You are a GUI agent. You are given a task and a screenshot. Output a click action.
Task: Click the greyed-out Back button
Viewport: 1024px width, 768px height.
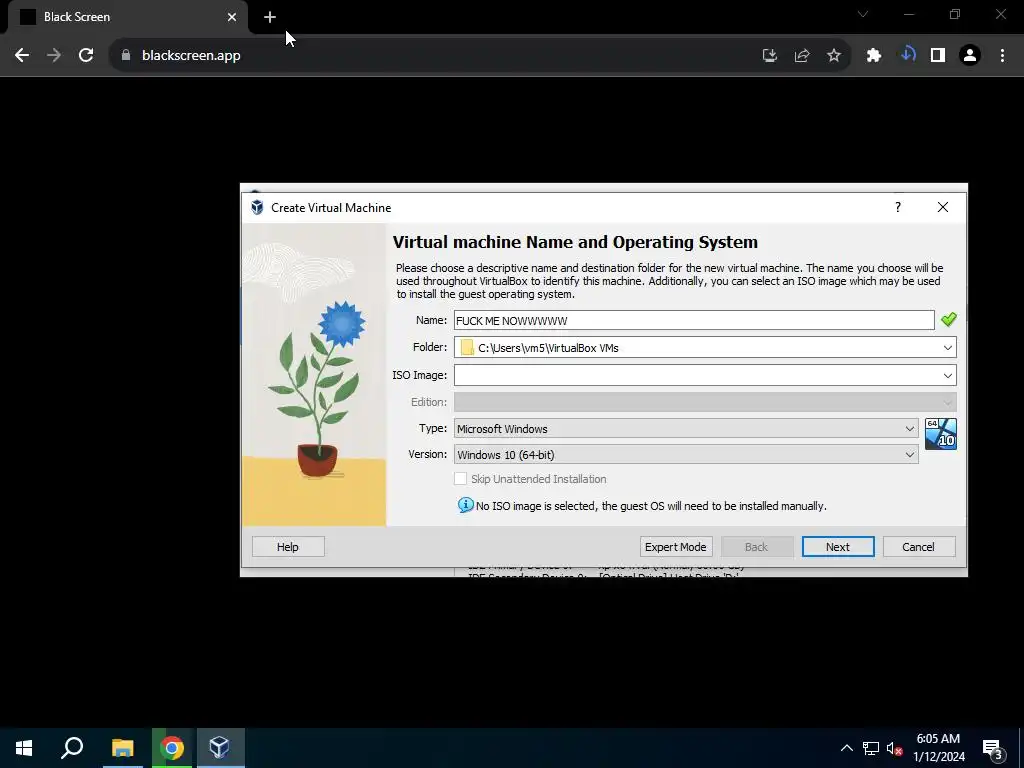pos(757,547)
